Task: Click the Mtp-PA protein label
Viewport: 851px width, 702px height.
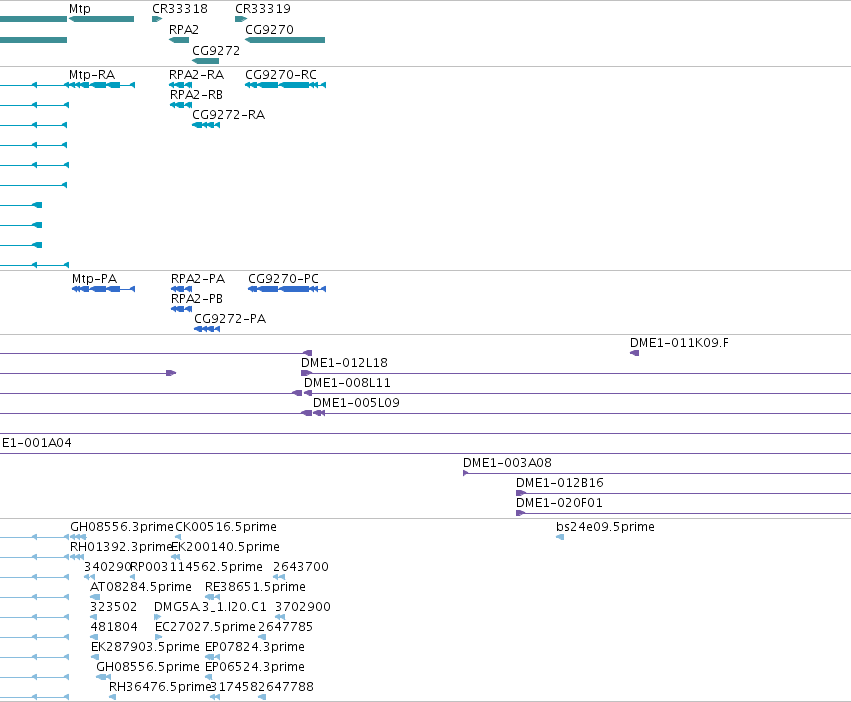Action: pyautogui.click(x=94, y=279)
